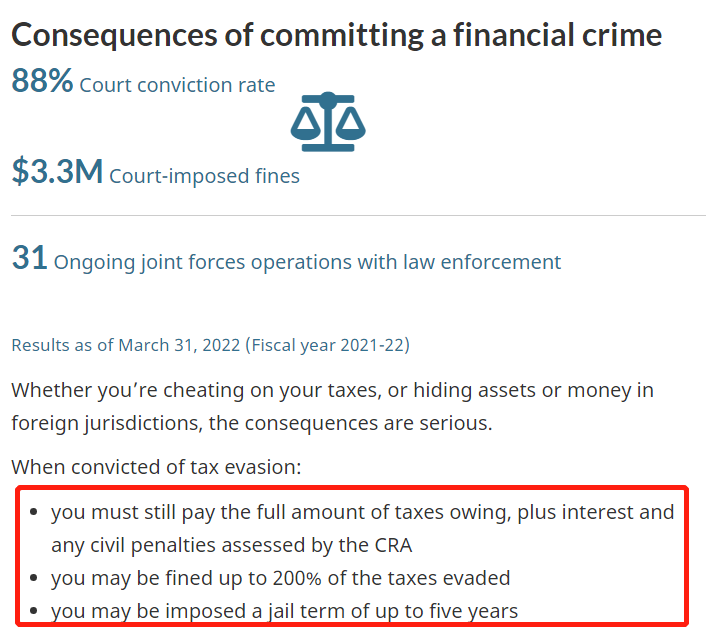Click the 'Fiscal year 2021-22' text
Screen dimensions: 707x637
[x=328, y=345]
